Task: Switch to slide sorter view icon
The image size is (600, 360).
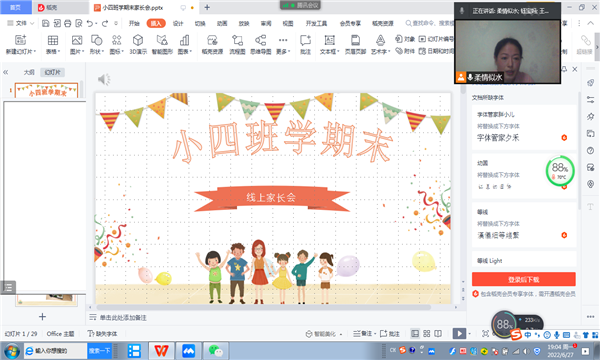Action: click(x=427, y=334)
